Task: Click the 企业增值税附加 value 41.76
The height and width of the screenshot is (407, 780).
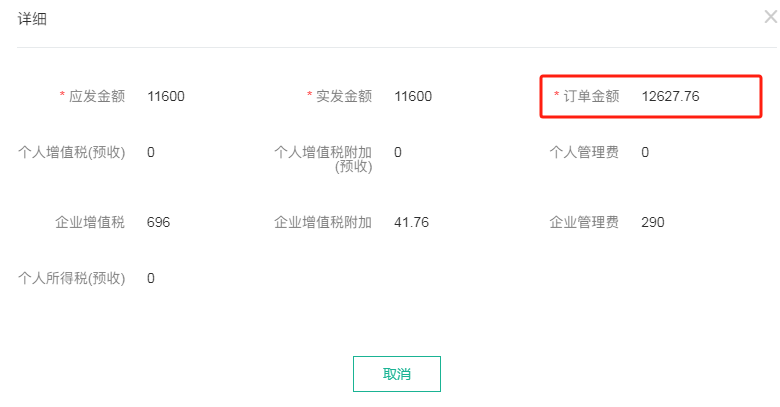Action: [411, 222]
